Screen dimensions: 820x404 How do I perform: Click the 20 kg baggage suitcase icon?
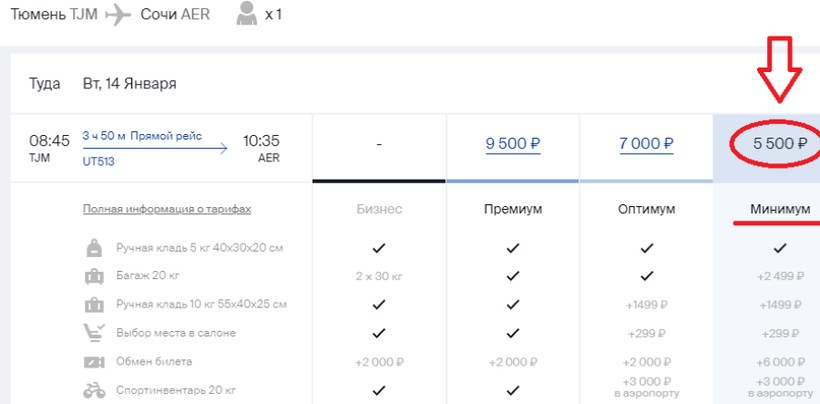94,276
